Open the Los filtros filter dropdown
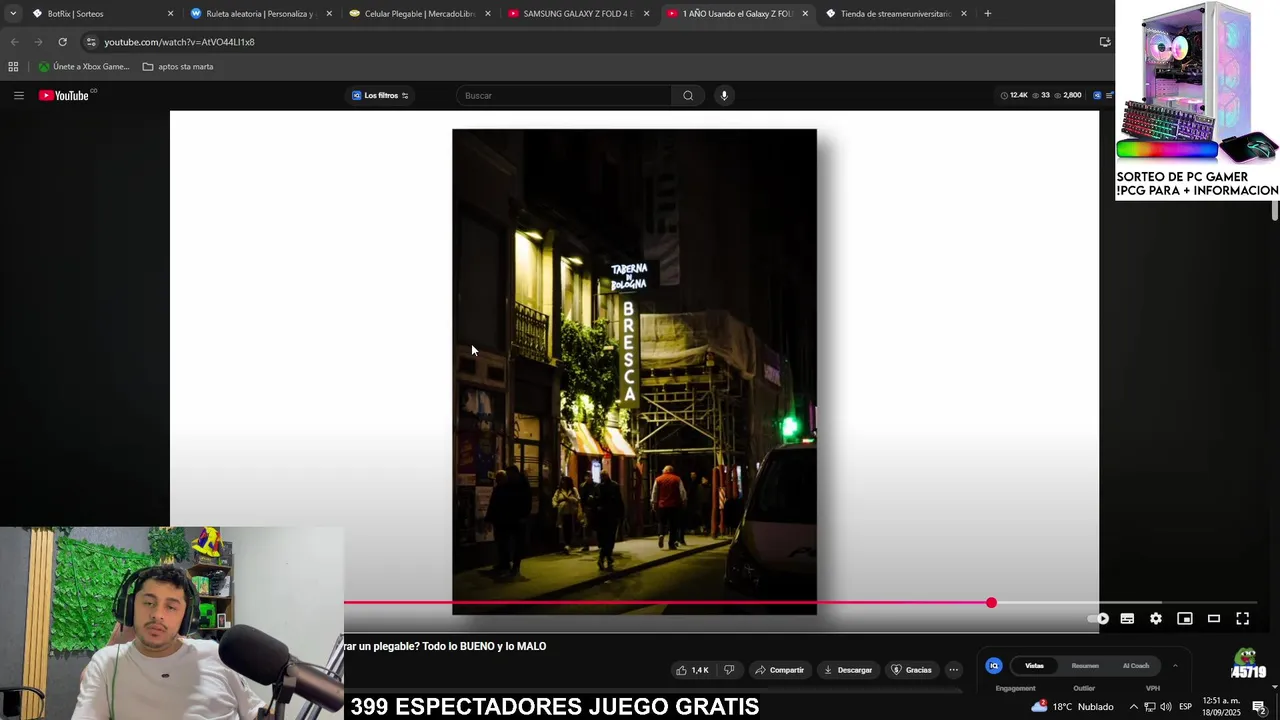Screen dimensions: 1280x720 tap(380, 95)
